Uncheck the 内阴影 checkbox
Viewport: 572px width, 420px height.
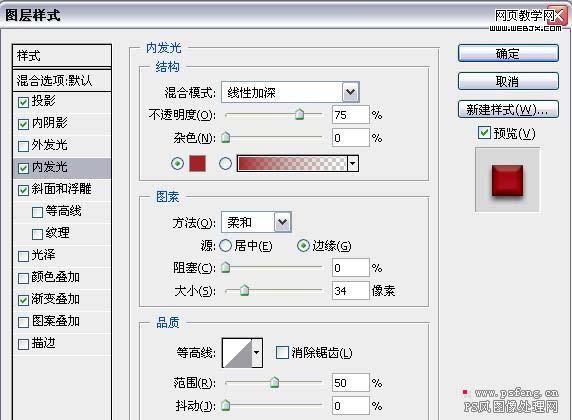23,124
